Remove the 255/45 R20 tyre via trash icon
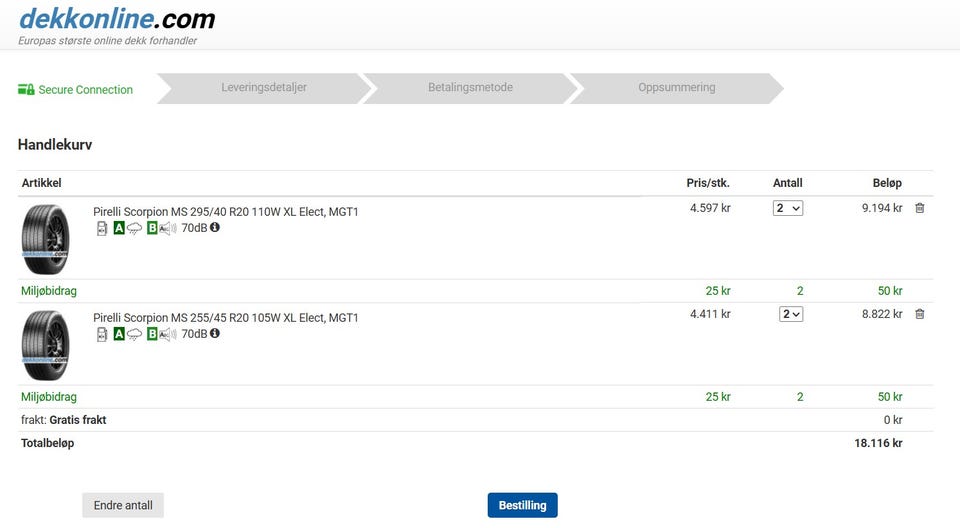This screenshot has width=960, height=528. pos(920,314)
